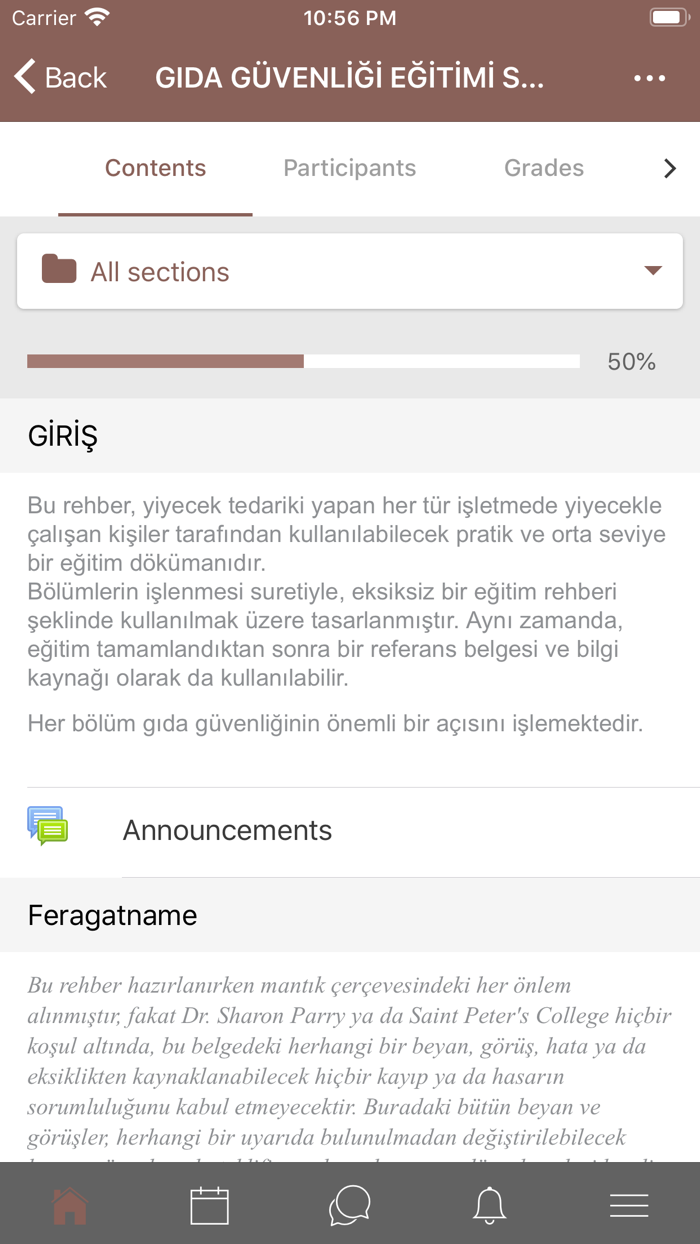Open the Announcements forum link

click(227, 830)
